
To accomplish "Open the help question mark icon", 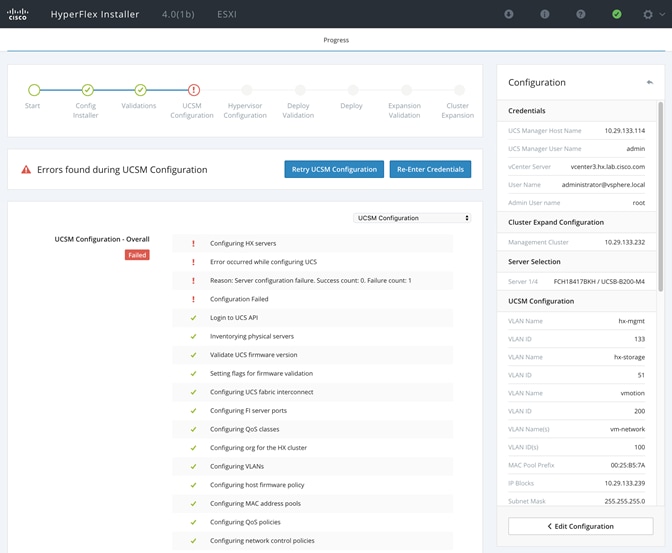I will click(581, 14).
